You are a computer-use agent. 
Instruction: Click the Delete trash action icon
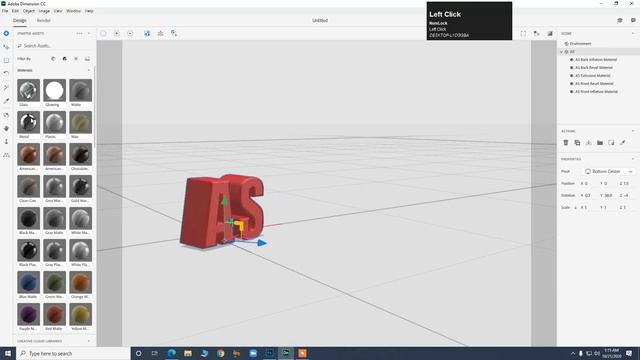click(566, 143)
